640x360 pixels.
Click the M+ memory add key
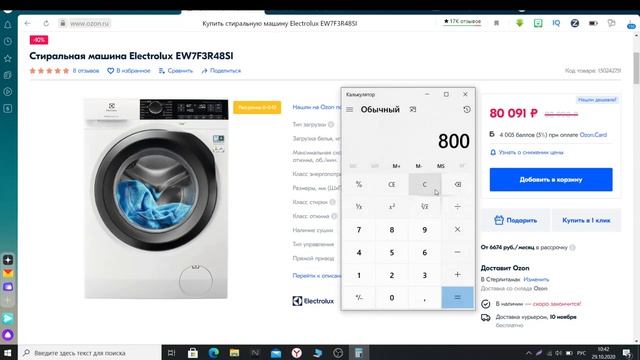[x=396, y=166]
